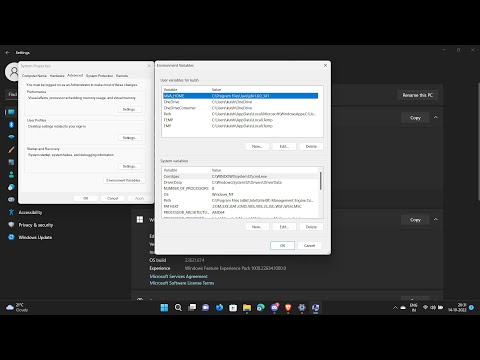Screen dimensions: 480x360
Task: Open taskbar Search magnifier icon
Action: tap(178, 307)
